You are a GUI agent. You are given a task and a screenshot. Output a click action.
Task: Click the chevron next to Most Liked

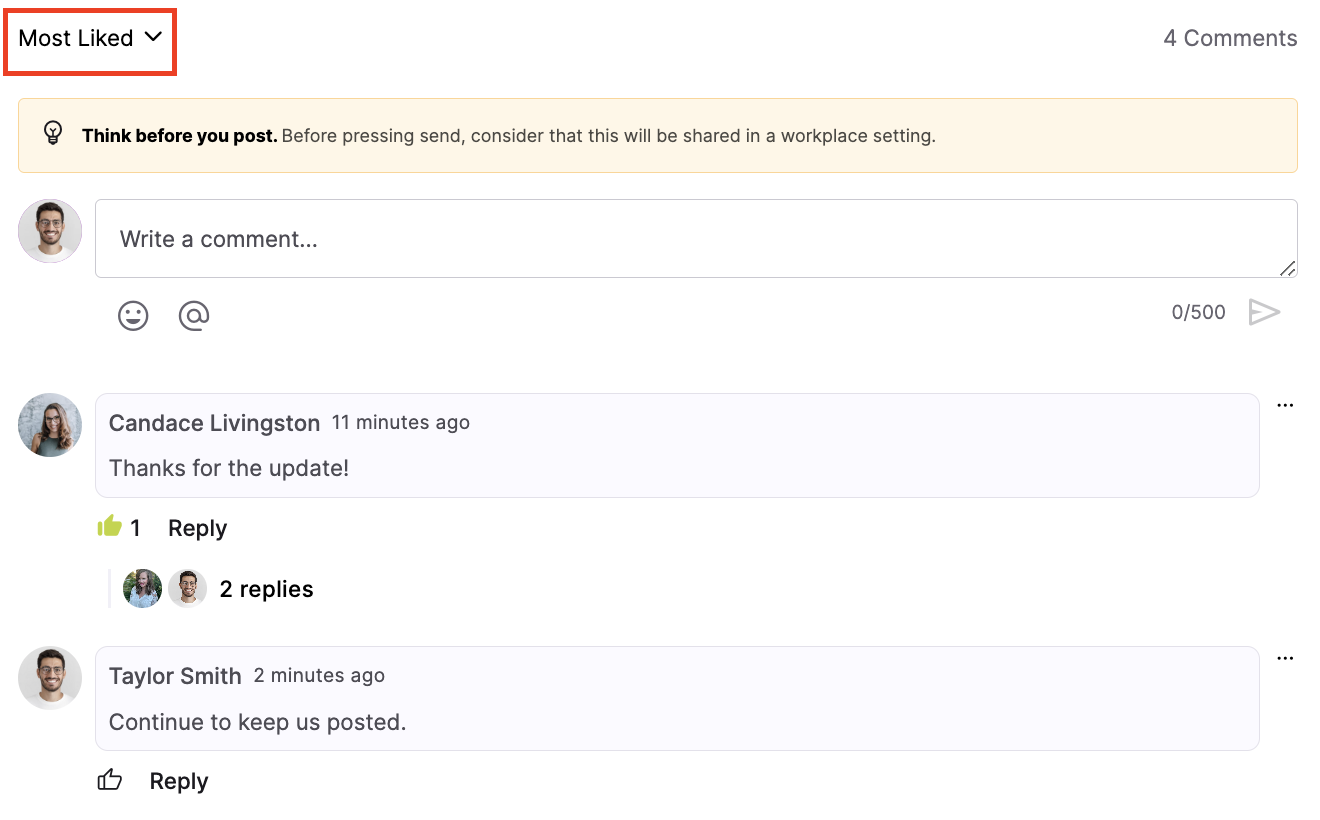[153, 38]
